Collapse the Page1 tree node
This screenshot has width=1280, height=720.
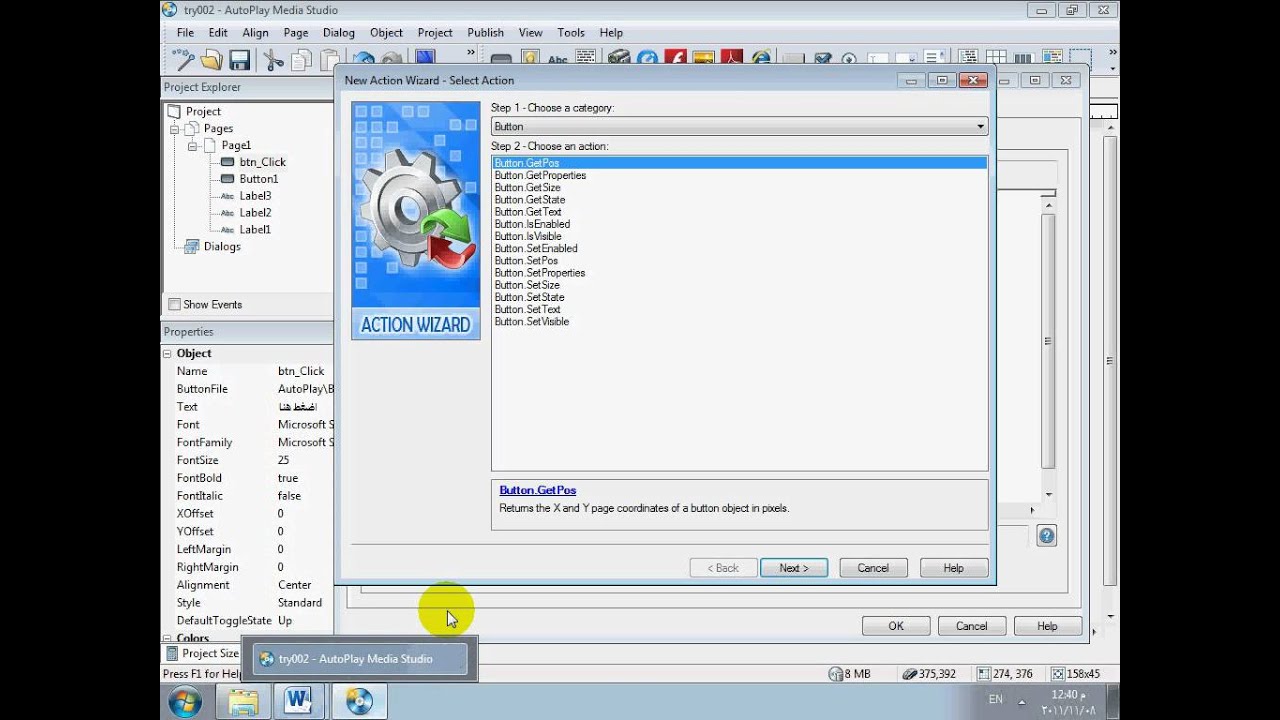pos(191,146)
